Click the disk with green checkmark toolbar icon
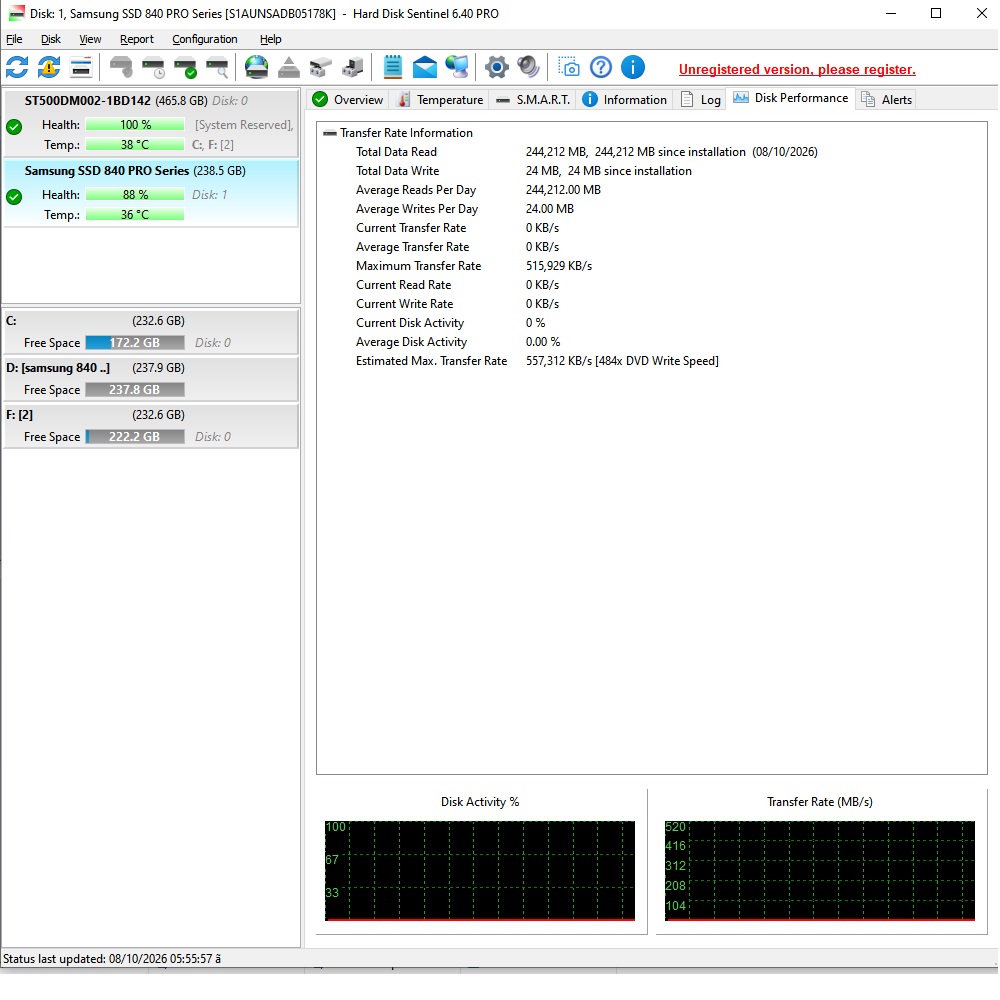This screenshot has width=1000, height=1000. [185, 67]
